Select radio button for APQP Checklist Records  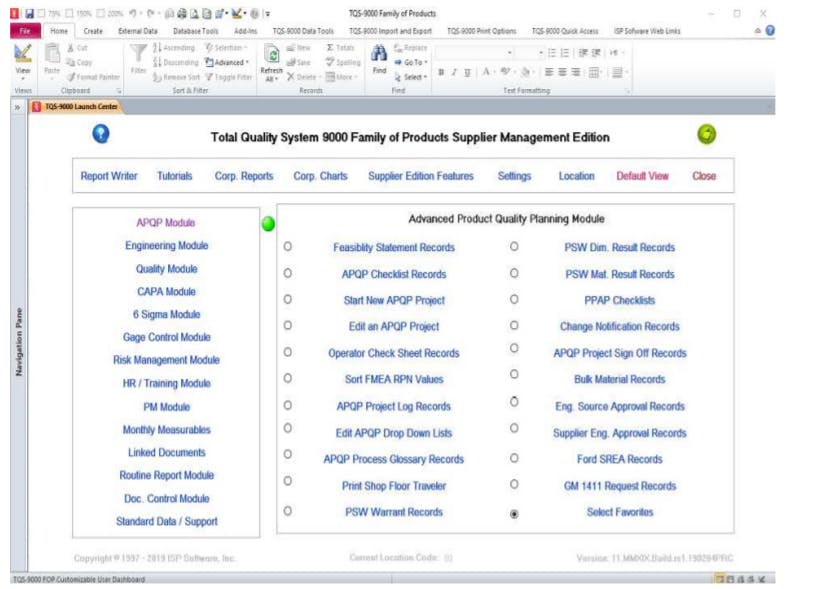pyautogui.click(x=288, y=273)
